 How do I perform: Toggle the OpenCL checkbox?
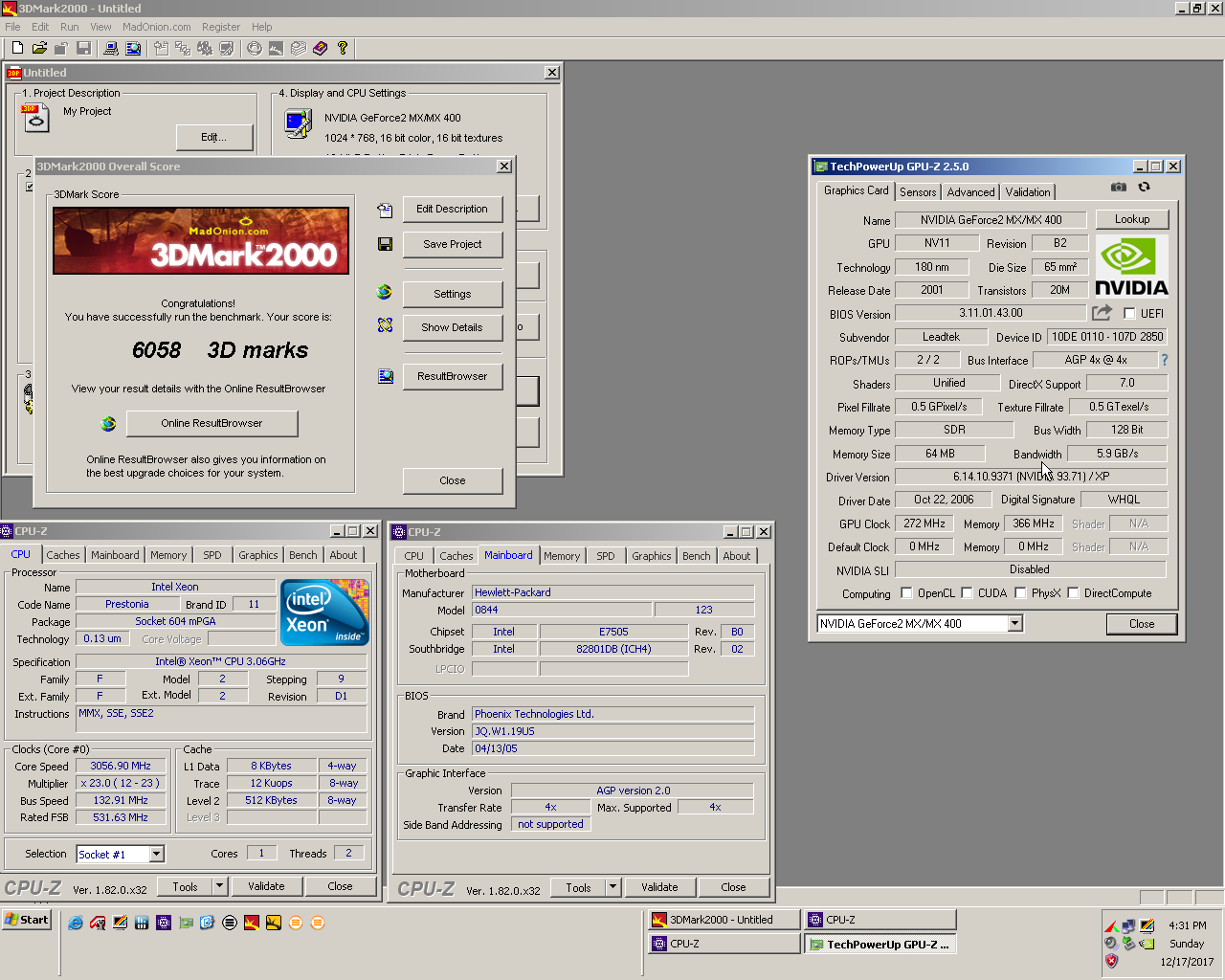pos(906,593)
